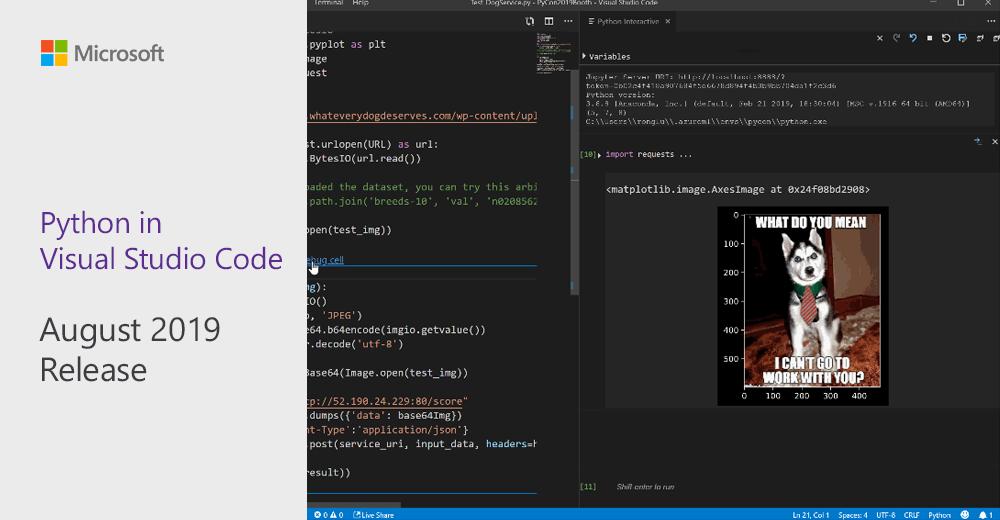This screenshot has height=520, width=1000.
Task: Click the post(service_uri, input_data line
Action: (x=423, y=444)
